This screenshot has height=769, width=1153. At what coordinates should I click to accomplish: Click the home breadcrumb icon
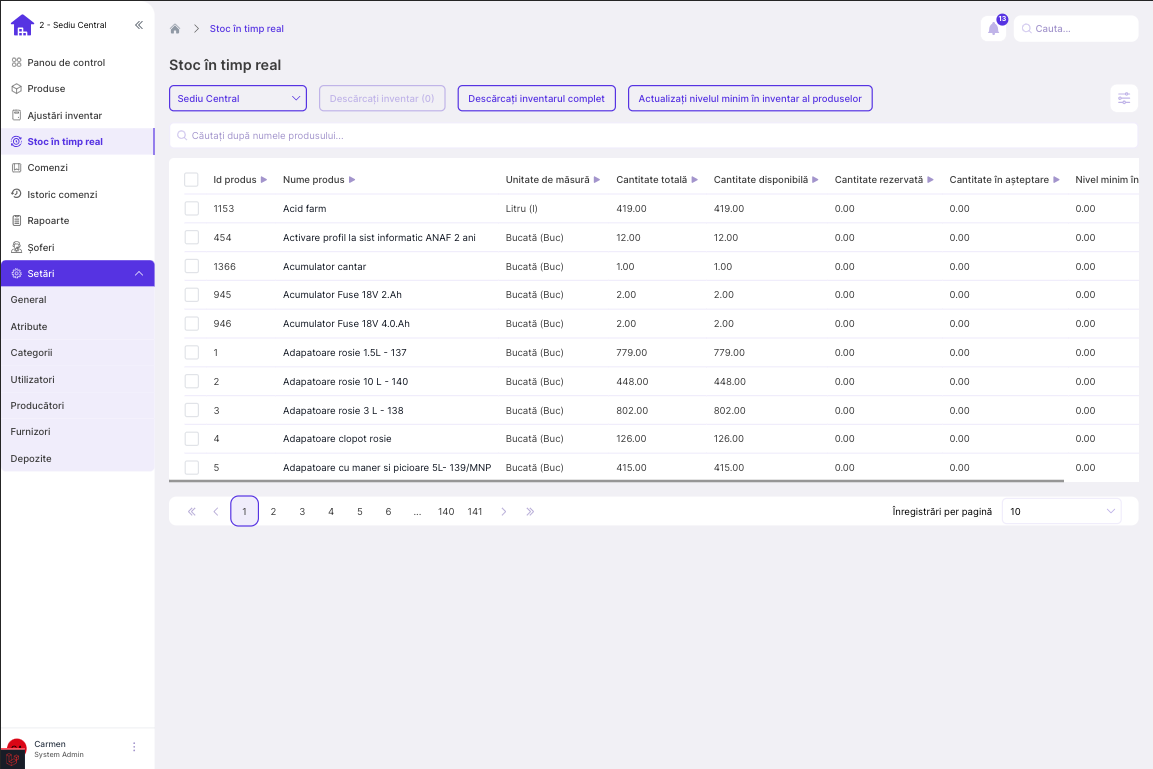tap(175, 29)
